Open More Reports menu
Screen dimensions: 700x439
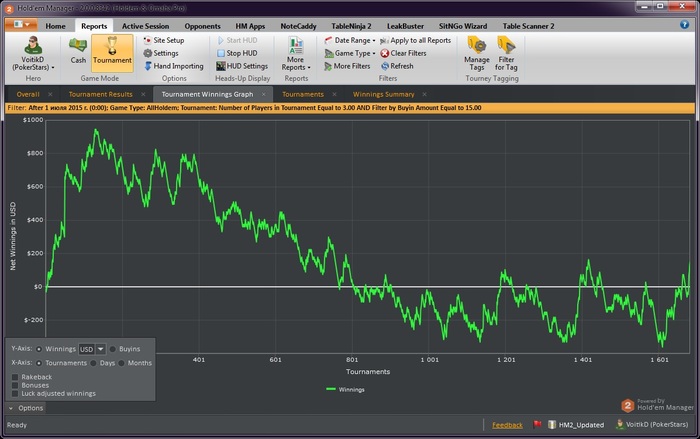296,54
